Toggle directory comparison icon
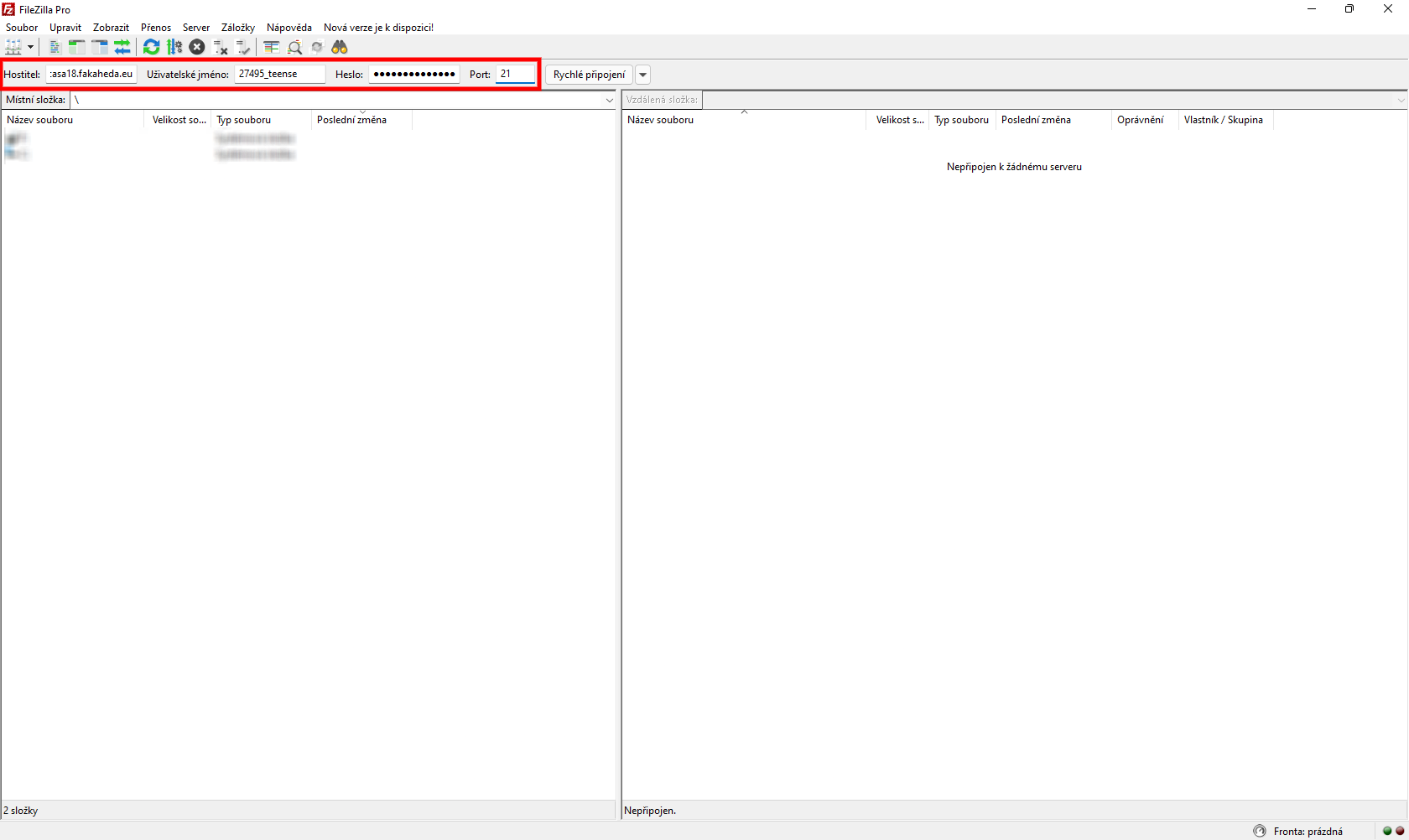Viewport: 1409px width, 840px height. (294, 47)
